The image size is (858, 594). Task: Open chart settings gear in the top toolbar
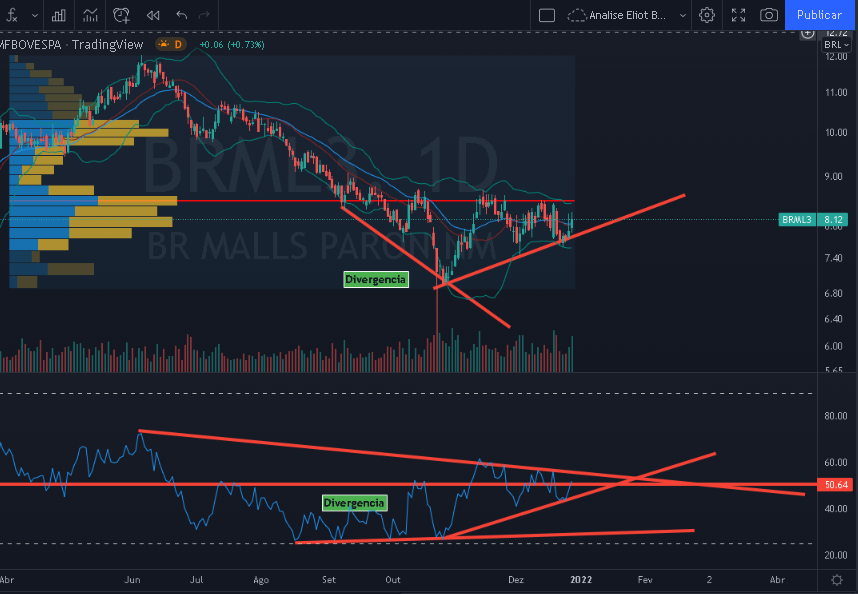(x=707, y=15)
